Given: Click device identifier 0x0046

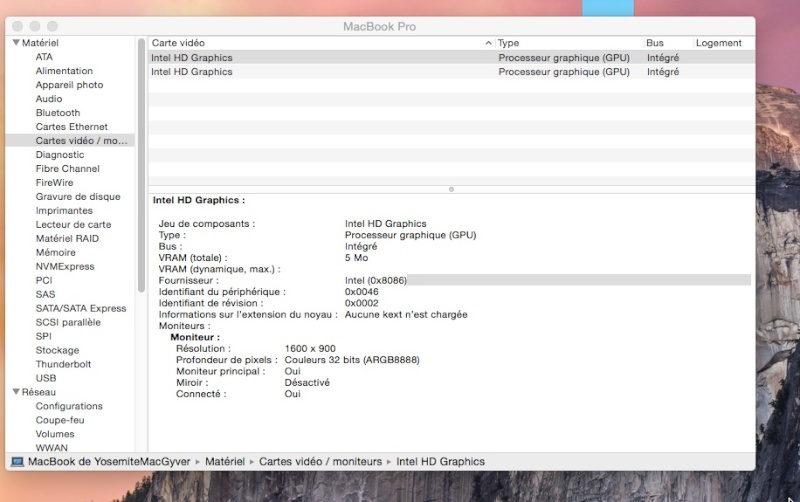Looking at the screenshot, I should point(362,292).
